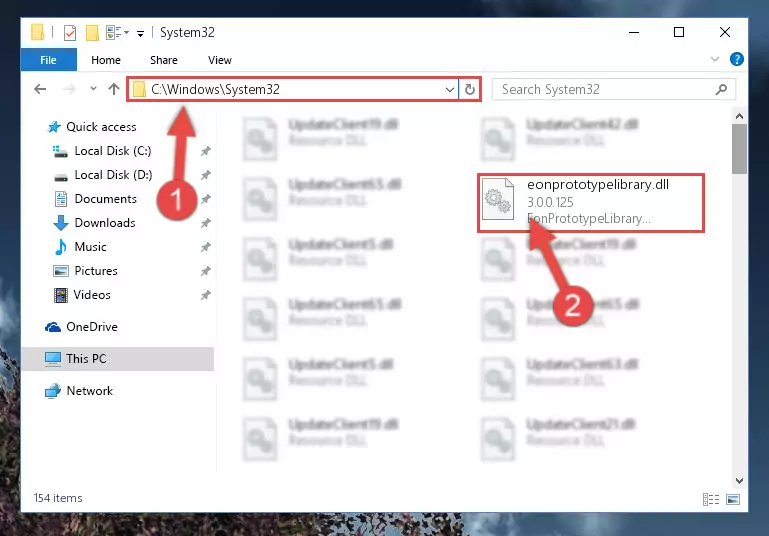Click the scroll up arrow of file list
Screen dimensions: 769x536
(x=739, y=116)
